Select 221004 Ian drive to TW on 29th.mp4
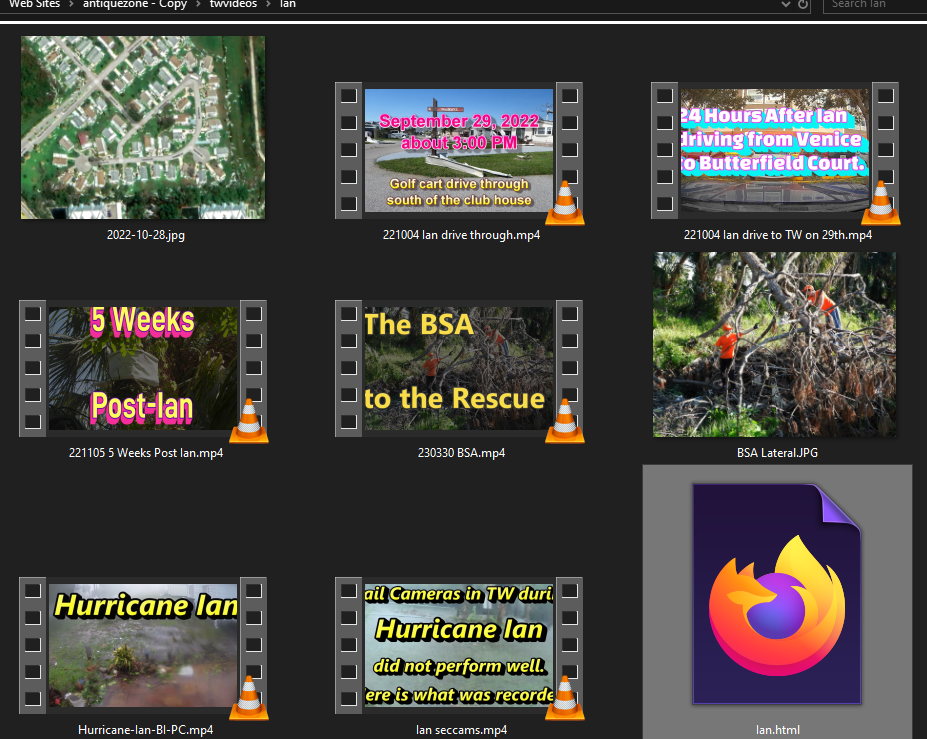Image resolution: width=927 pixels, height=739 pixels. 775,150
